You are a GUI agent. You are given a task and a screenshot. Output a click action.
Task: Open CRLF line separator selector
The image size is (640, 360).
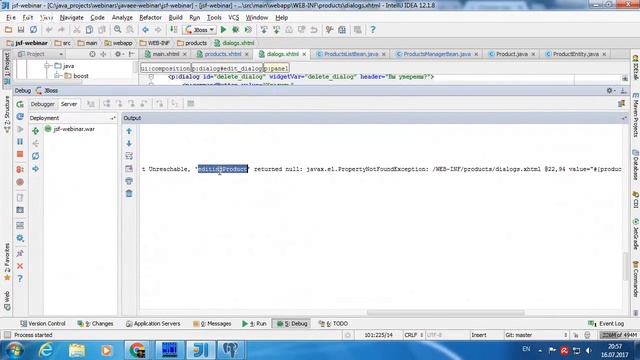click(413, 335)
